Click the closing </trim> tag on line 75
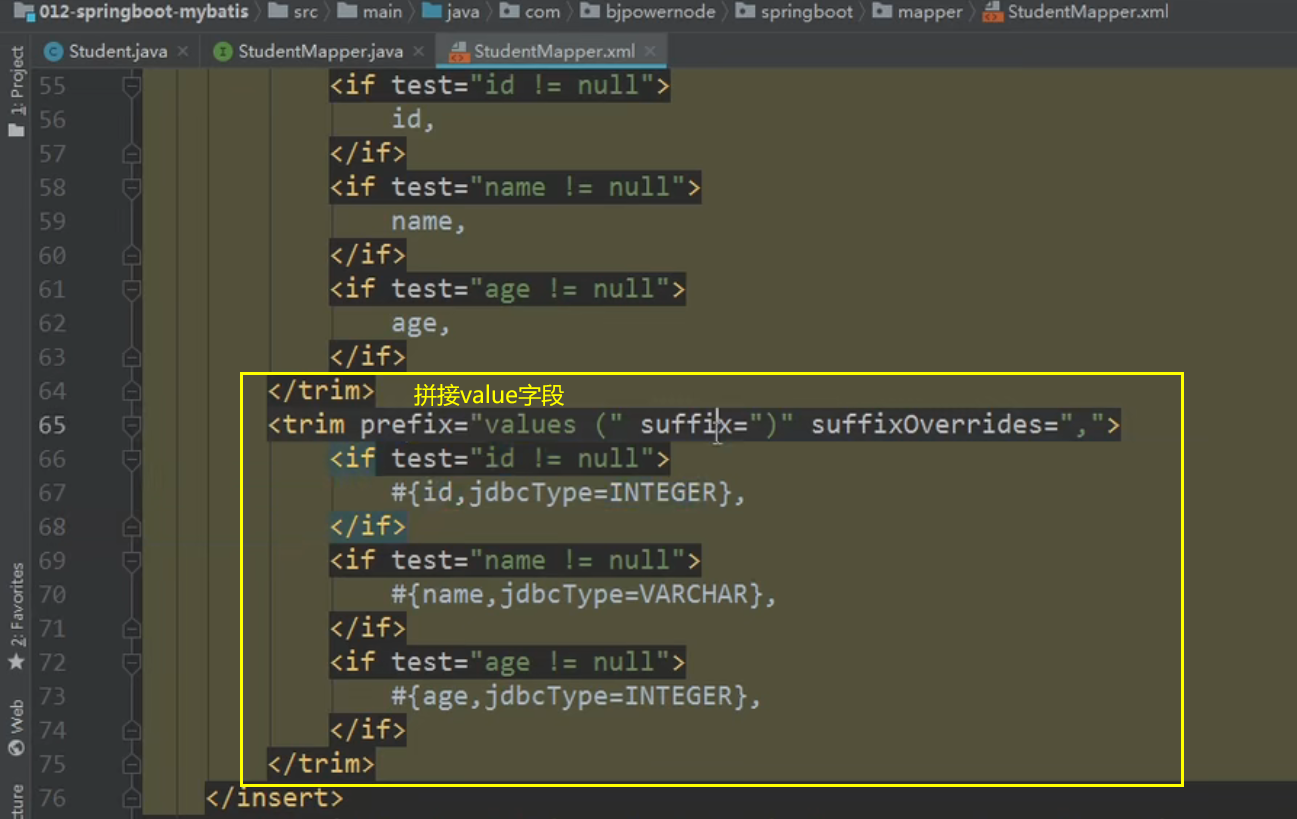This screenshot has height=819, width=1297. point(321,764)
